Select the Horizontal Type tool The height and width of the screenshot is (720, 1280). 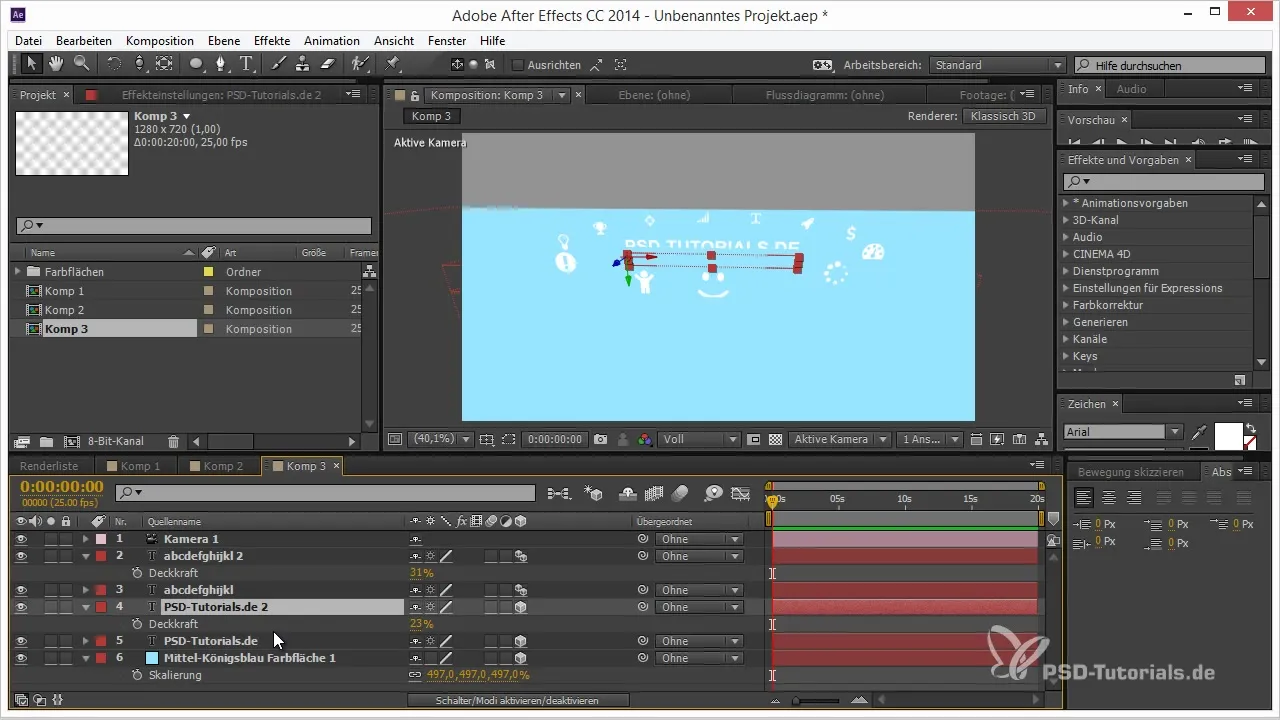click(247, 64)
